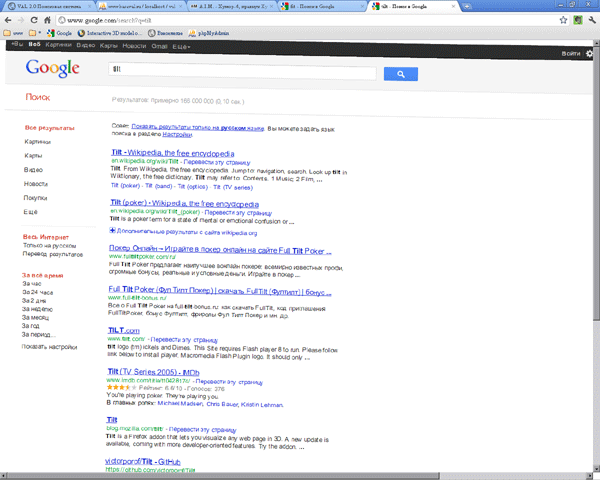The width and height of the screenshot is (600, 480).
Task: Filter by Видео in left sidebar
Action: click(x=33, y=170)
